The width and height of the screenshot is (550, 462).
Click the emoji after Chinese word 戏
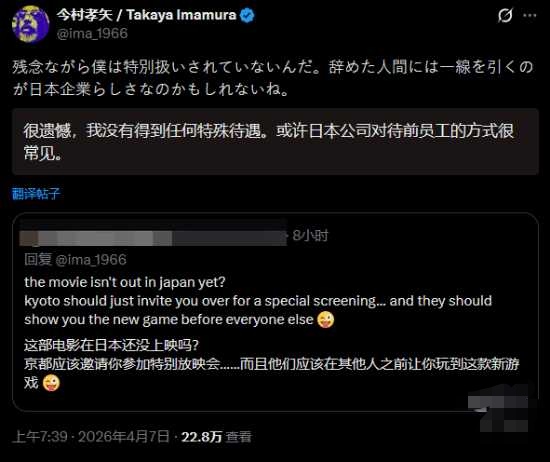[x=51, y=383]
